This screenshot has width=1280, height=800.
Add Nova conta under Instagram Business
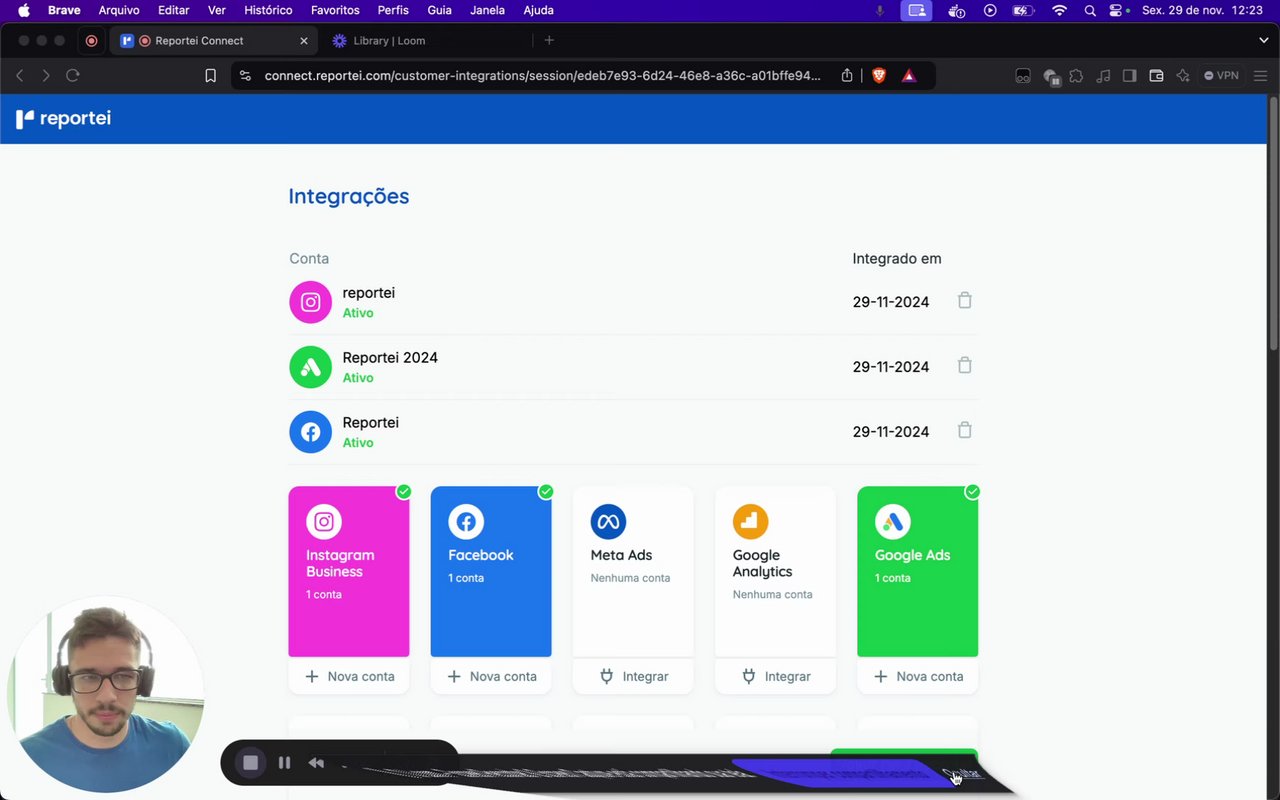(349, 676)
